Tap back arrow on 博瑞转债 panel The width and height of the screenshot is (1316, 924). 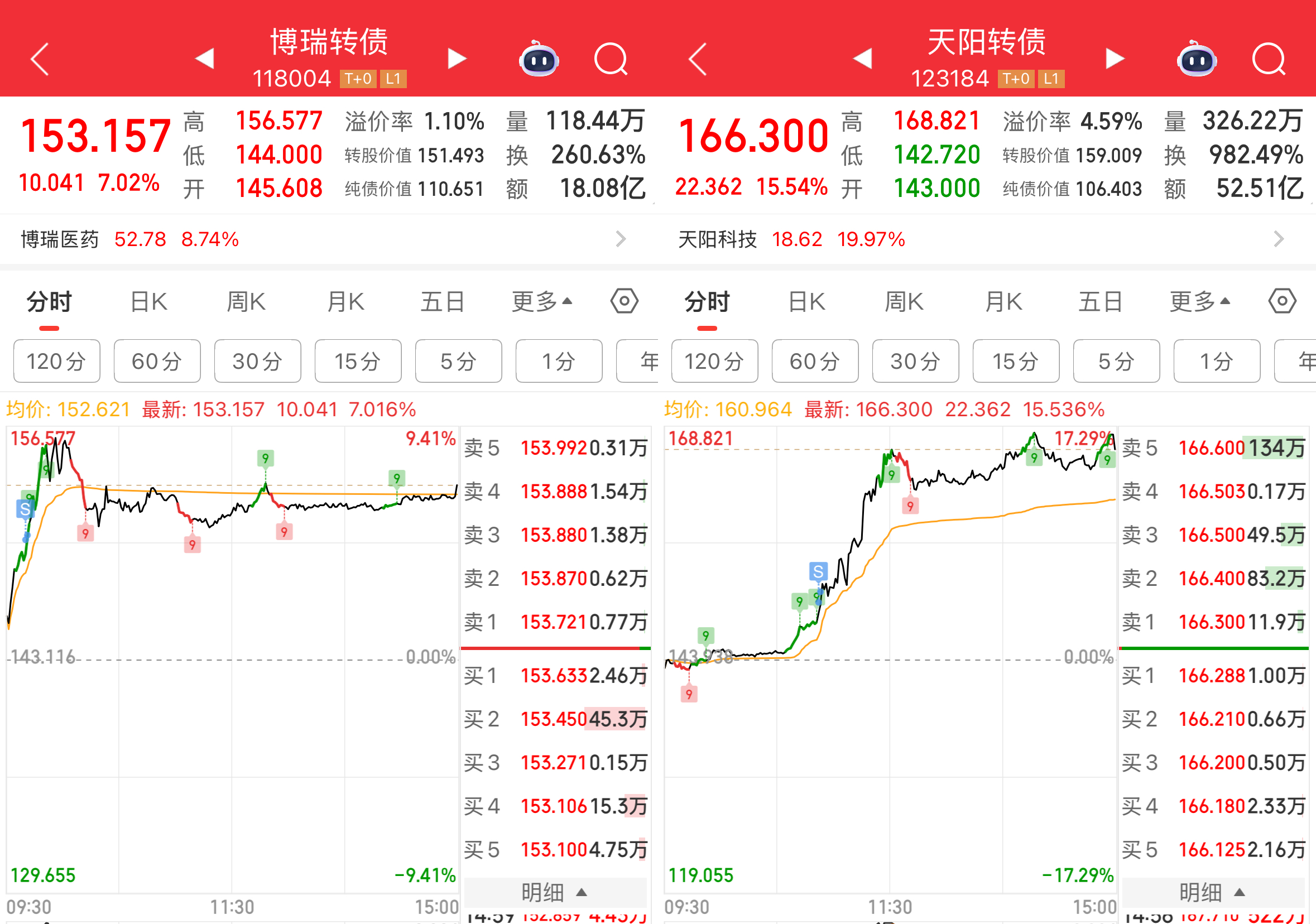click(40, 59)
